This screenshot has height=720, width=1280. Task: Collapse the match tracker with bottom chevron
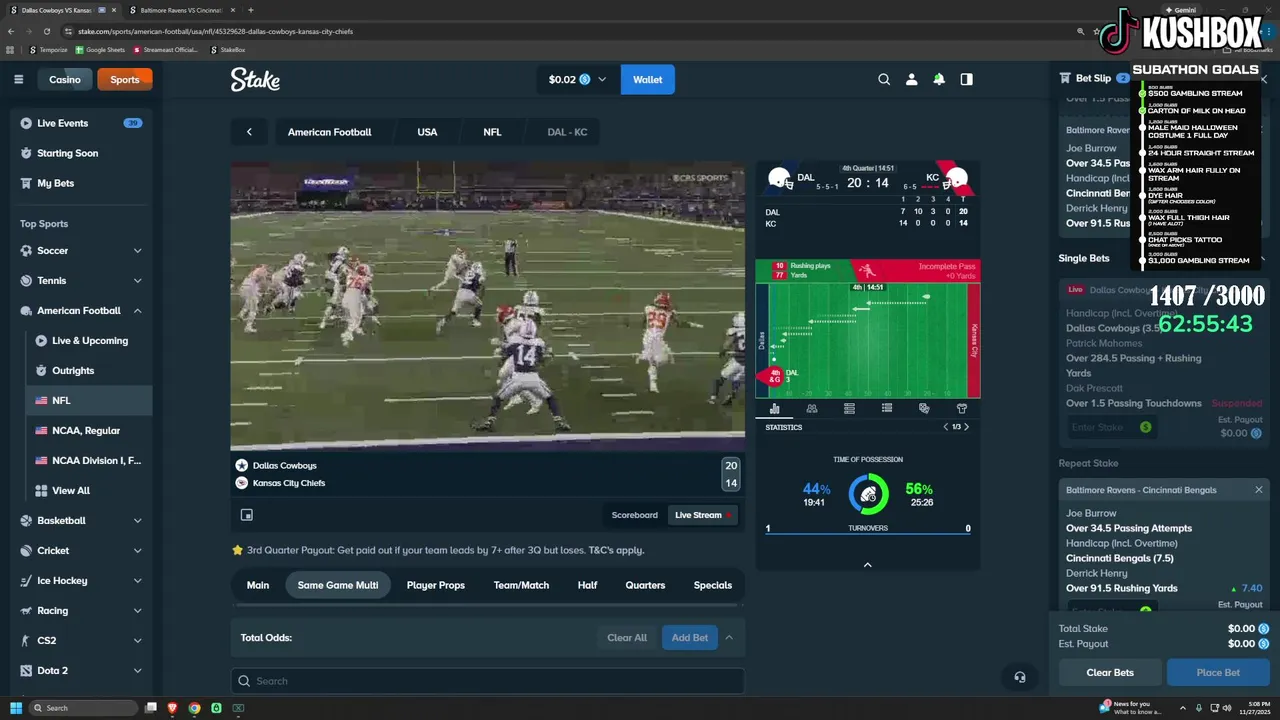(x=867, y=565)
